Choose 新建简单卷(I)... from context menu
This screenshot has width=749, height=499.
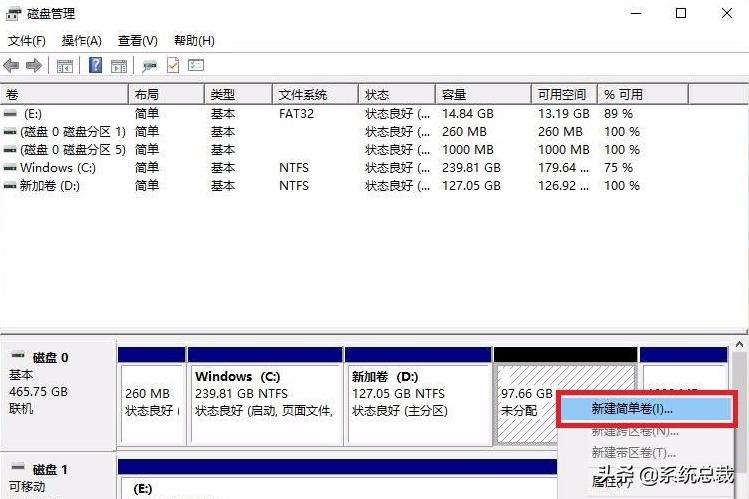pos(646,409)
